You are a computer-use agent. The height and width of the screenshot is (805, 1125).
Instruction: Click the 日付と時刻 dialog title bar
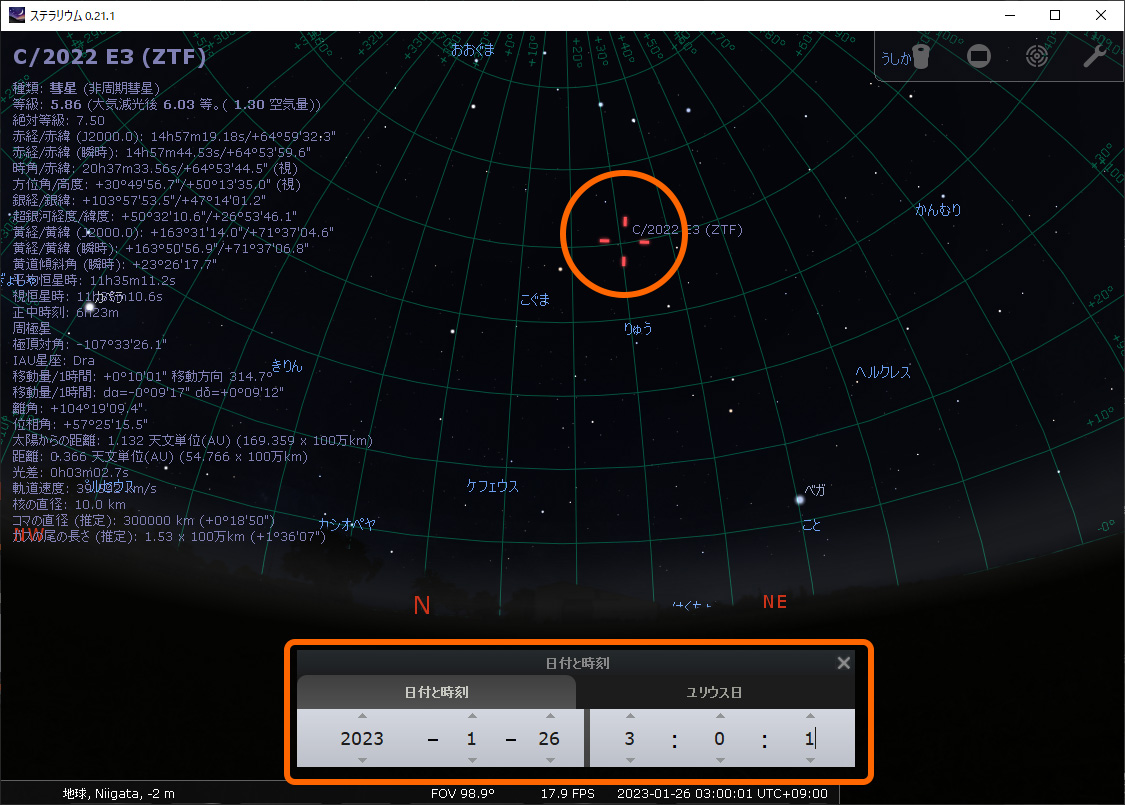coord(576,663)
